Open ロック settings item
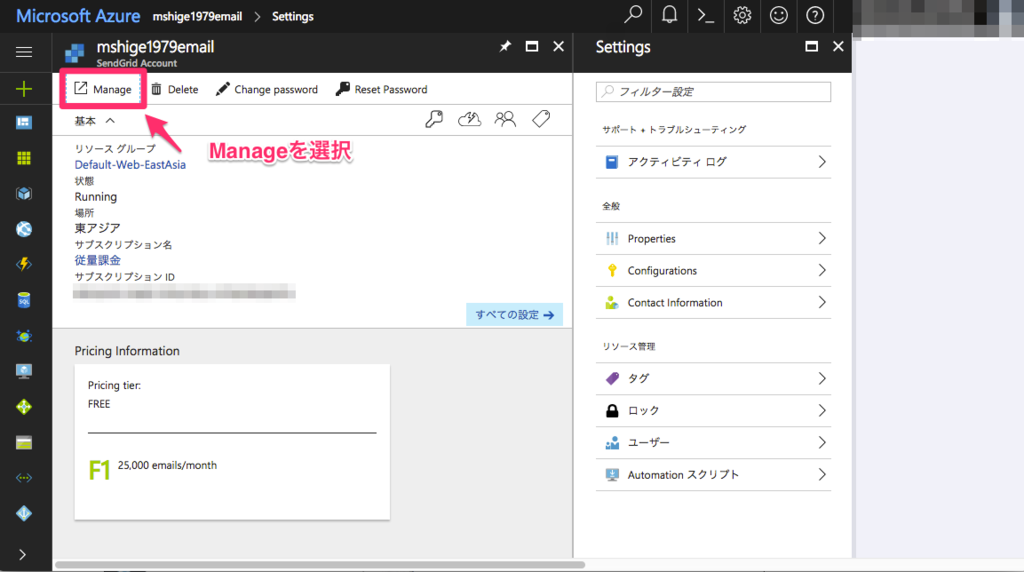The height and width of the screenshot is (572, 1024). (x=713, y=411)
